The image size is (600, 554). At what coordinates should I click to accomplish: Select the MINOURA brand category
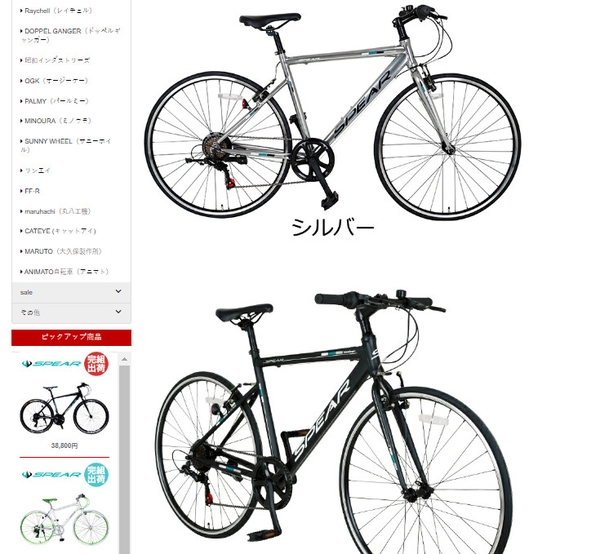tap(56, 121)
